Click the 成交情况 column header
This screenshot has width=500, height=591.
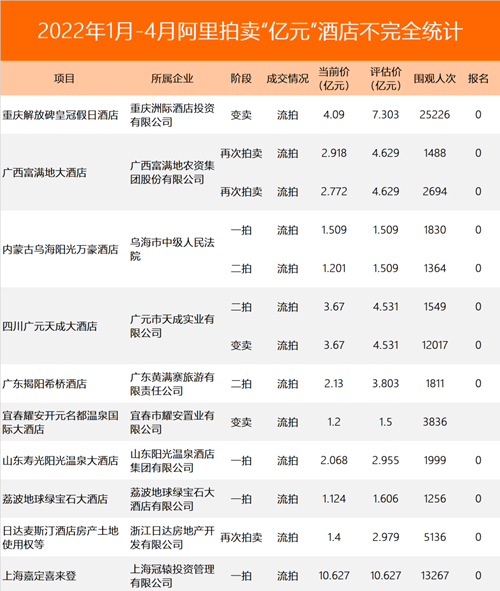click(x=287, y=78)
